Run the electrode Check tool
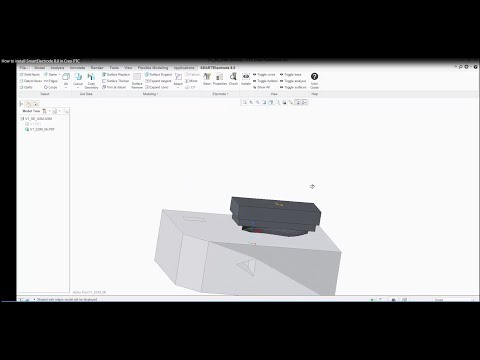480x360 pixels. point(233,79)
